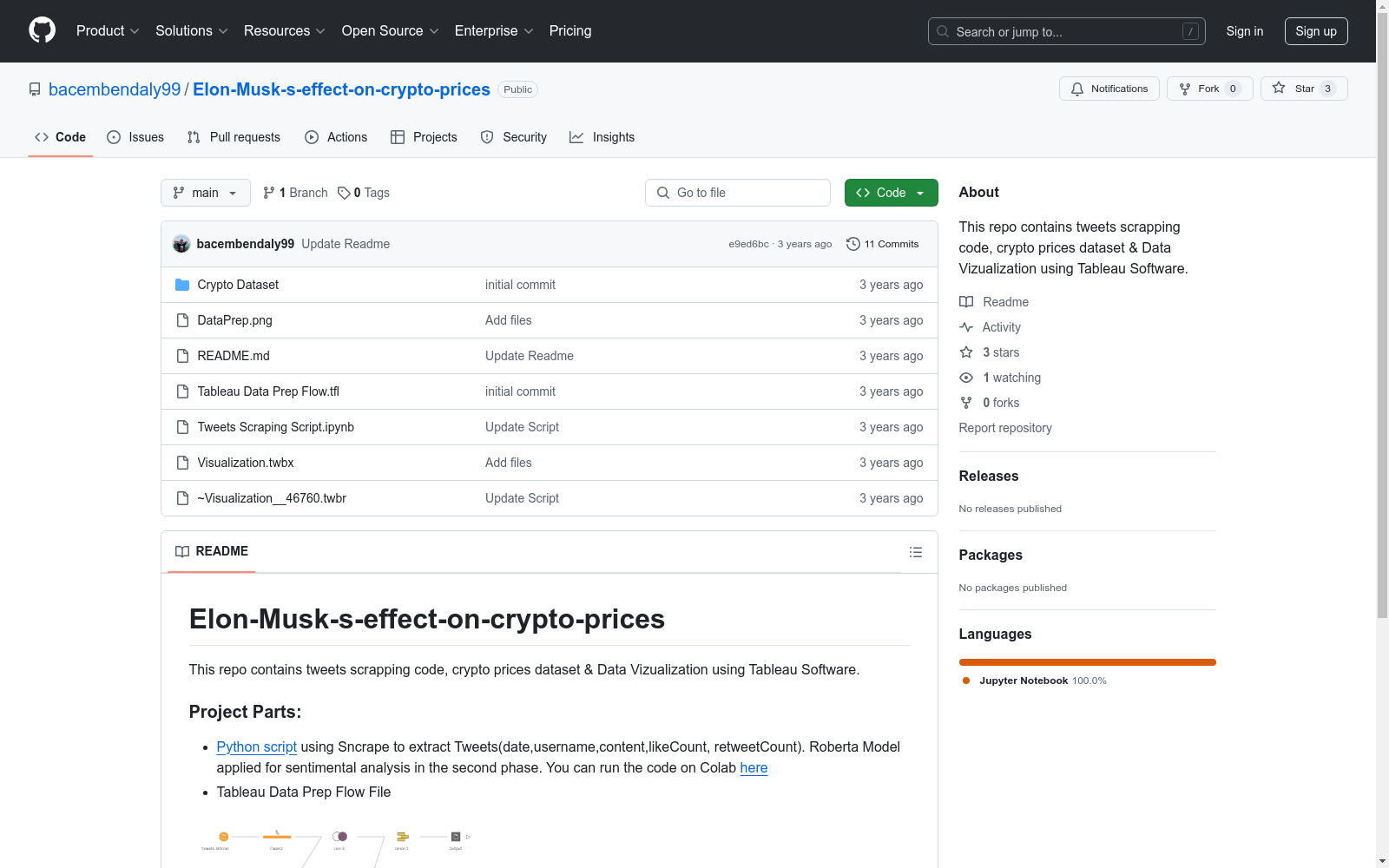Switch to the Pull requests tab
The height and width of the screenshot is (868, 1389).
234,137
